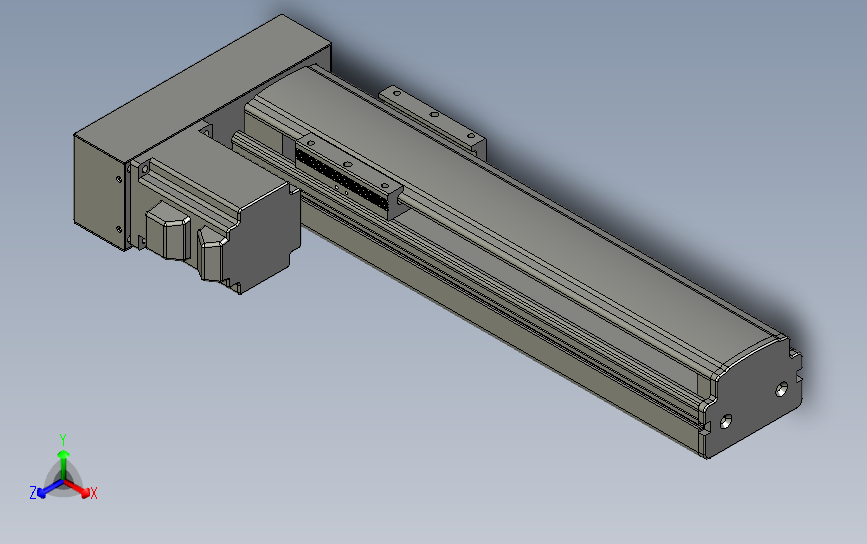Pick the lower hole on the end cap
The image size is (867, 544).
(x=726, y=422)
